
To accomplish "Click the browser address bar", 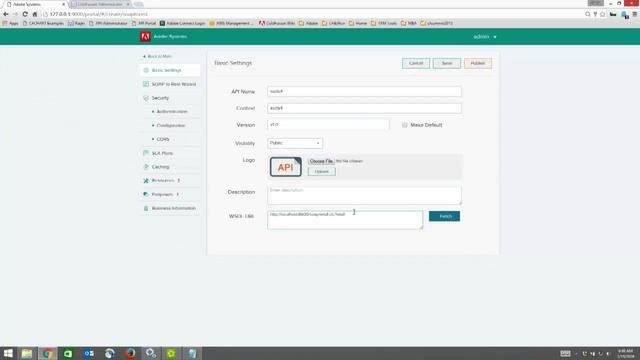I will pyautogui.click(x=310, y=14).
